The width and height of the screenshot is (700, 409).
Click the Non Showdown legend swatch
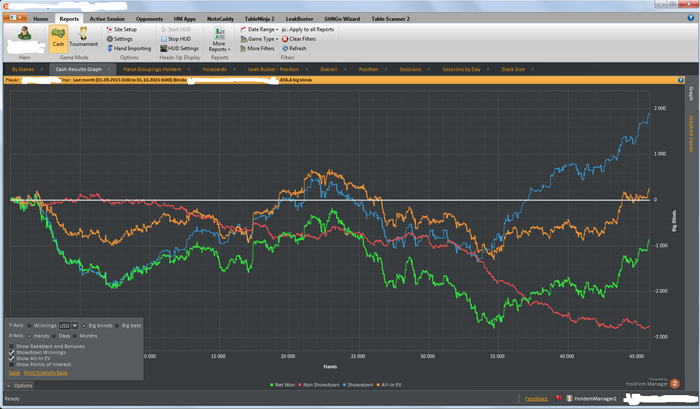point(300,385)
